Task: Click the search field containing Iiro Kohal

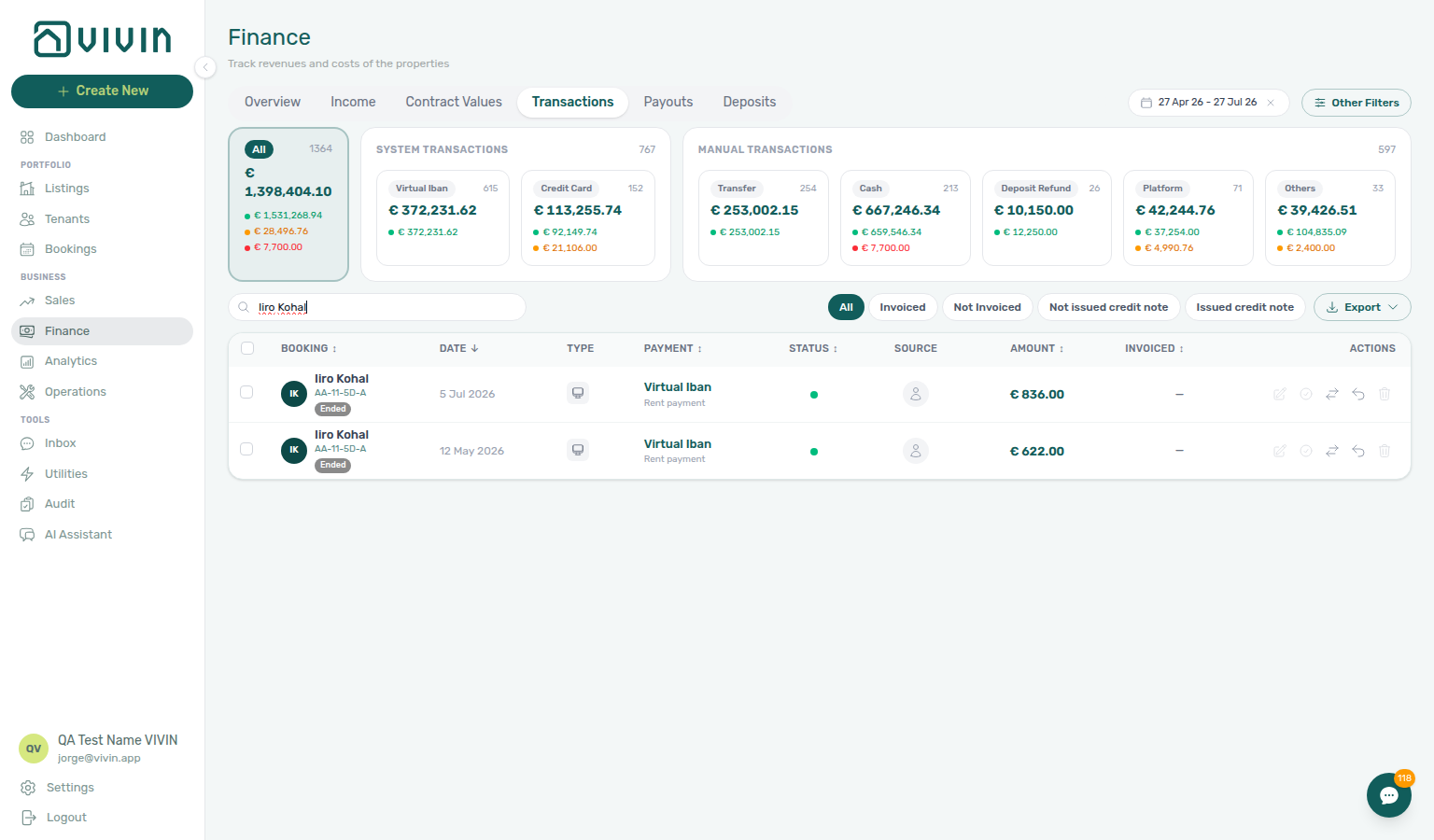Action: pyautogui.click(x=377, y=307)
